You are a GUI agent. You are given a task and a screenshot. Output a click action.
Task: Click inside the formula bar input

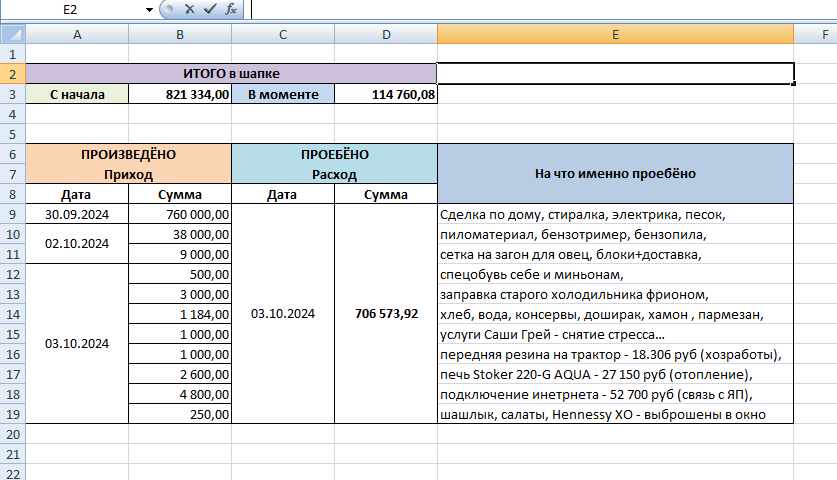[543, 10]
